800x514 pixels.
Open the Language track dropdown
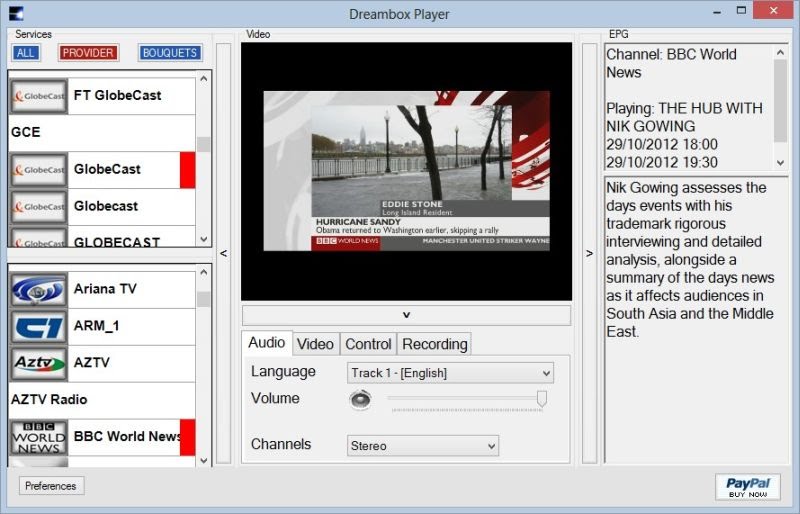click(450, 373)
